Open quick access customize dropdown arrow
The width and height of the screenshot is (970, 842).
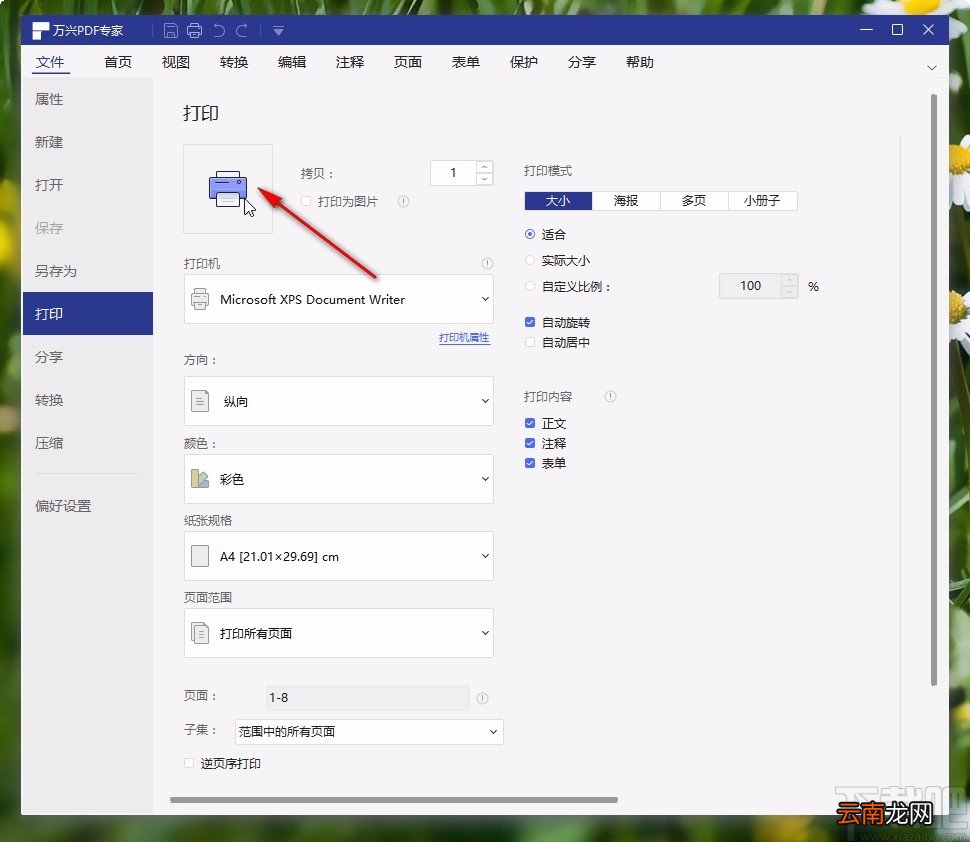tap(278, 31)
